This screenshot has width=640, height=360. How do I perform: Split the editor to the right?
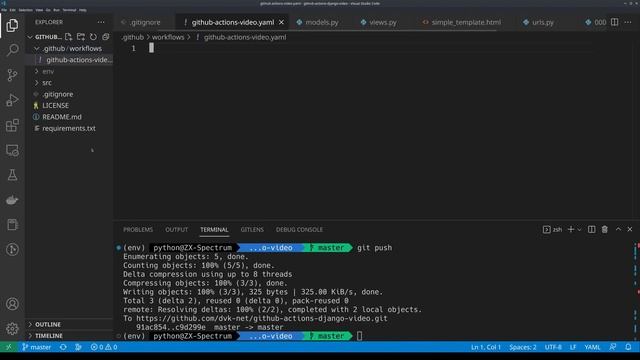pos(614,22)
